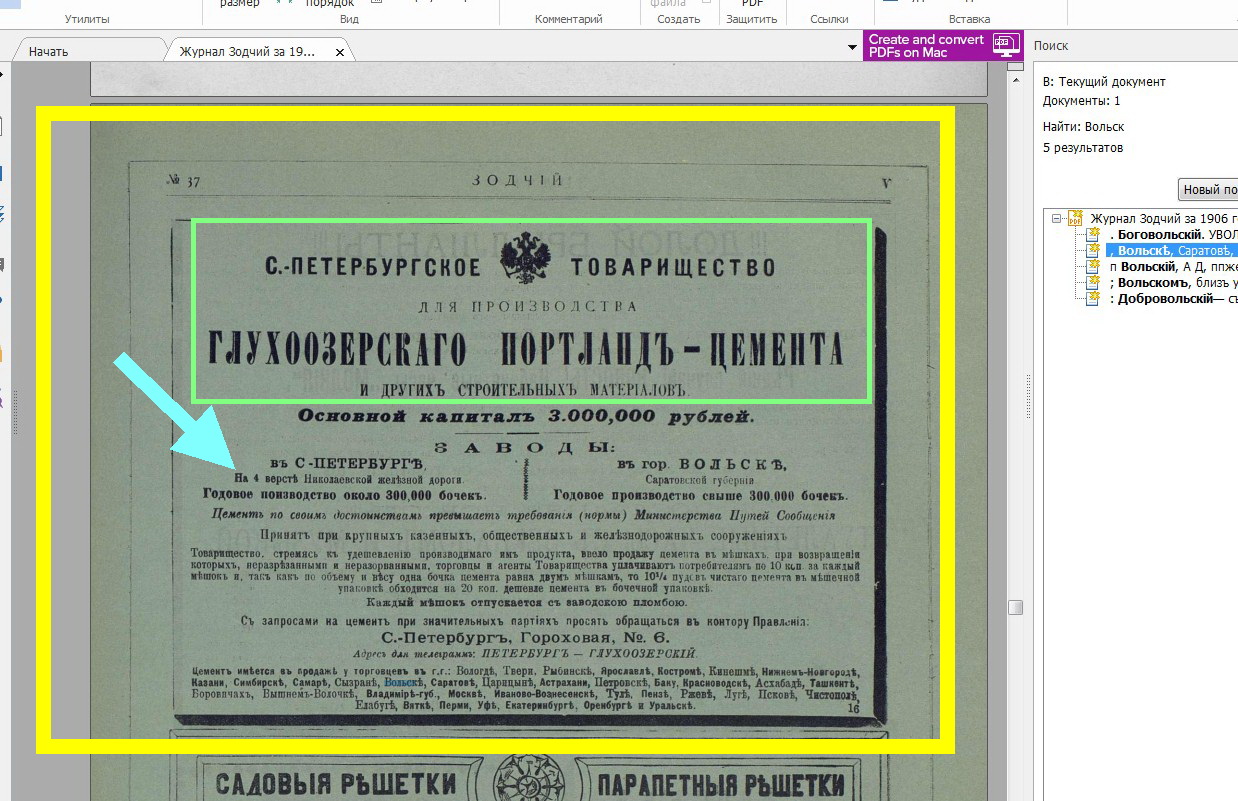Close the Журнал Зодчий document tab

pyautogui.click(x=340, y=52)
